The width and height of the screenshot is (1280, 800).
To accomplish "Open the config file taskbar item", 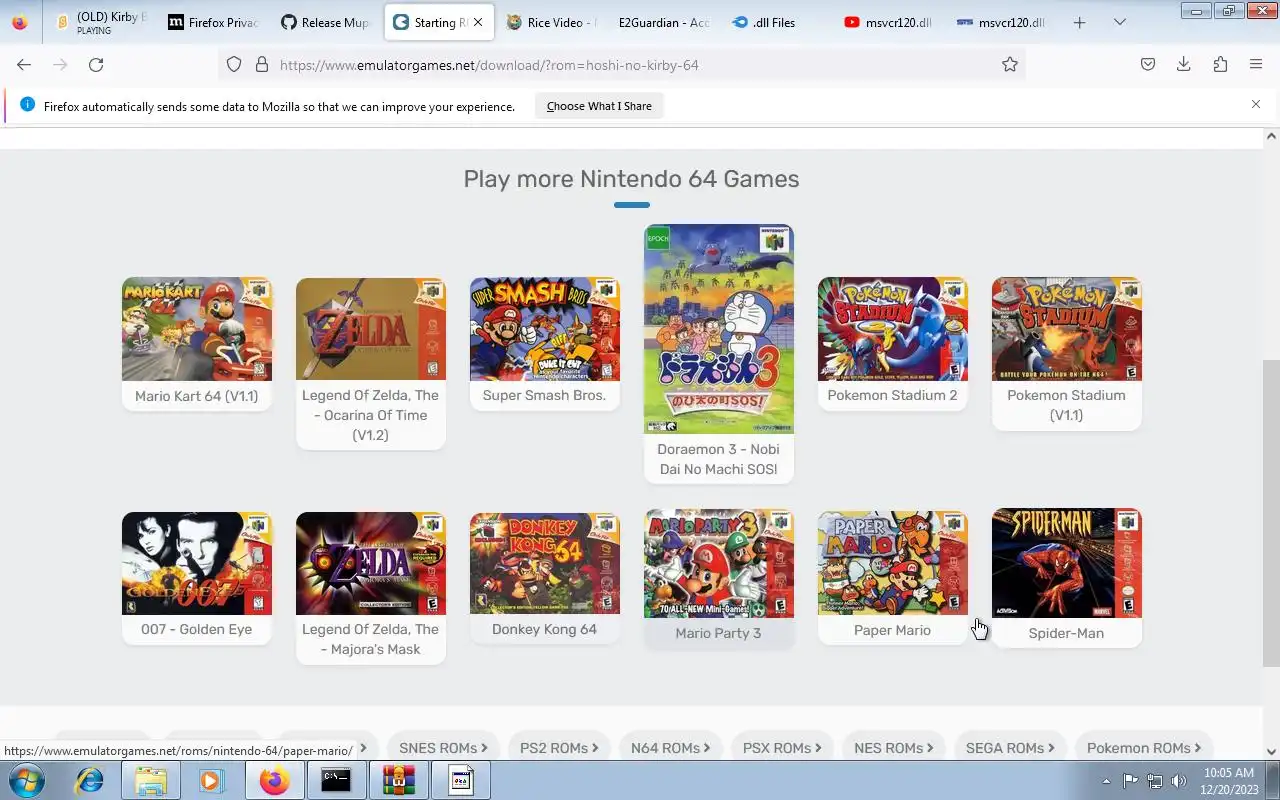I will coord(460,780).
